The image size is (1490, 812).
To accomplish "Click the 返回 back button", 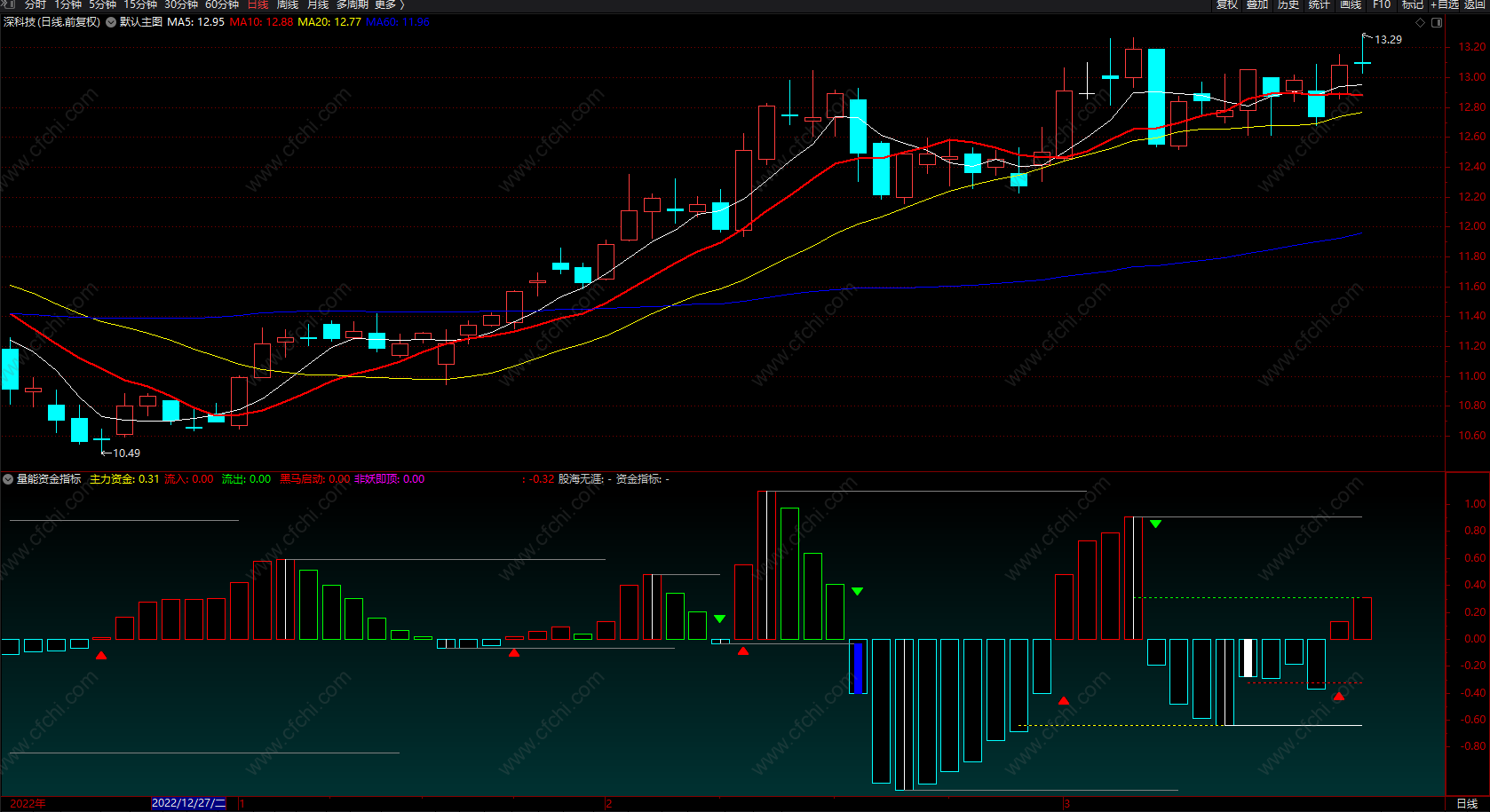I will (x=1476, y=4).
